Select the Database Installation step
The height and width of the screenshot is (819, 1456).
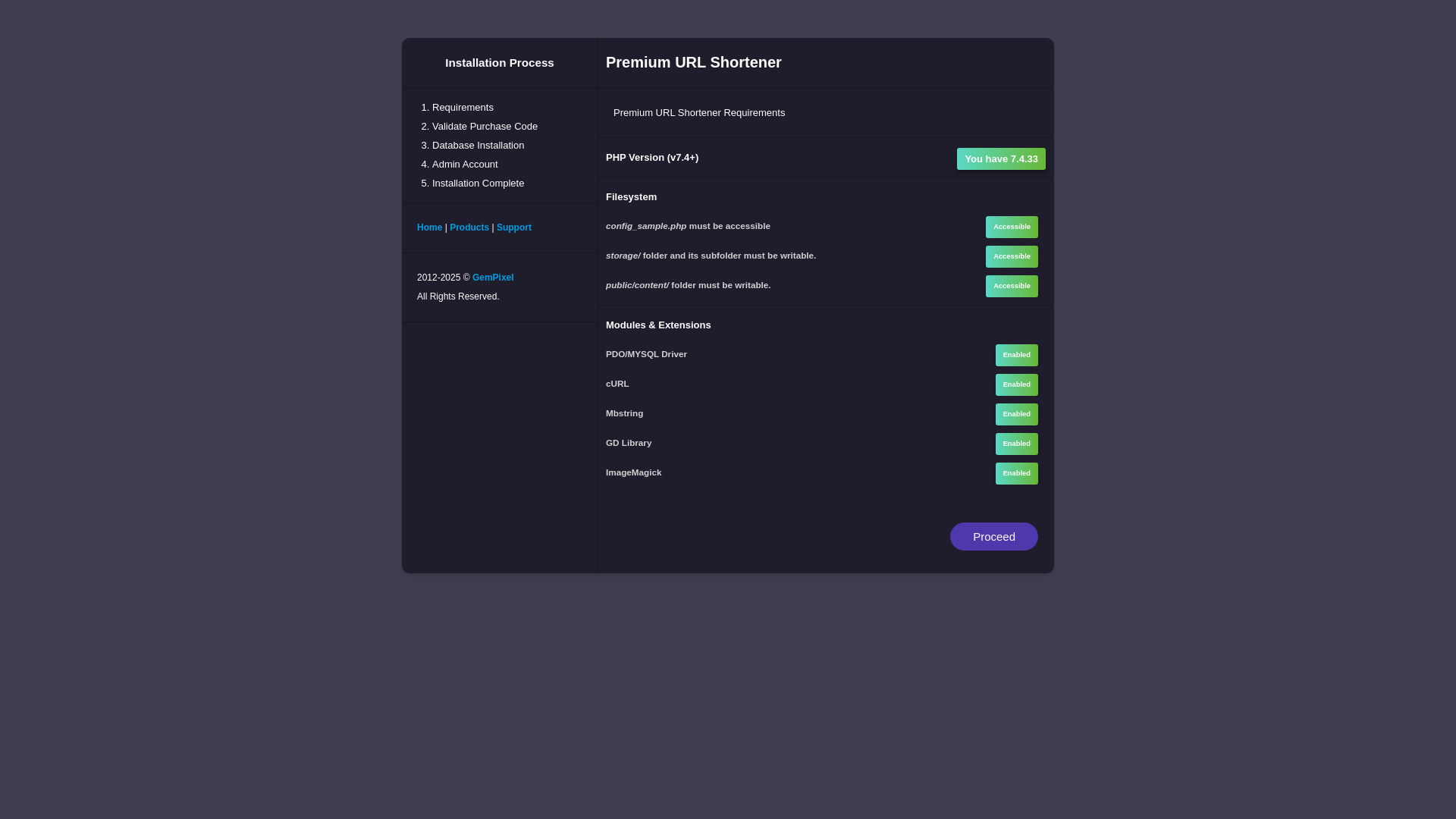tap(478, 146)
